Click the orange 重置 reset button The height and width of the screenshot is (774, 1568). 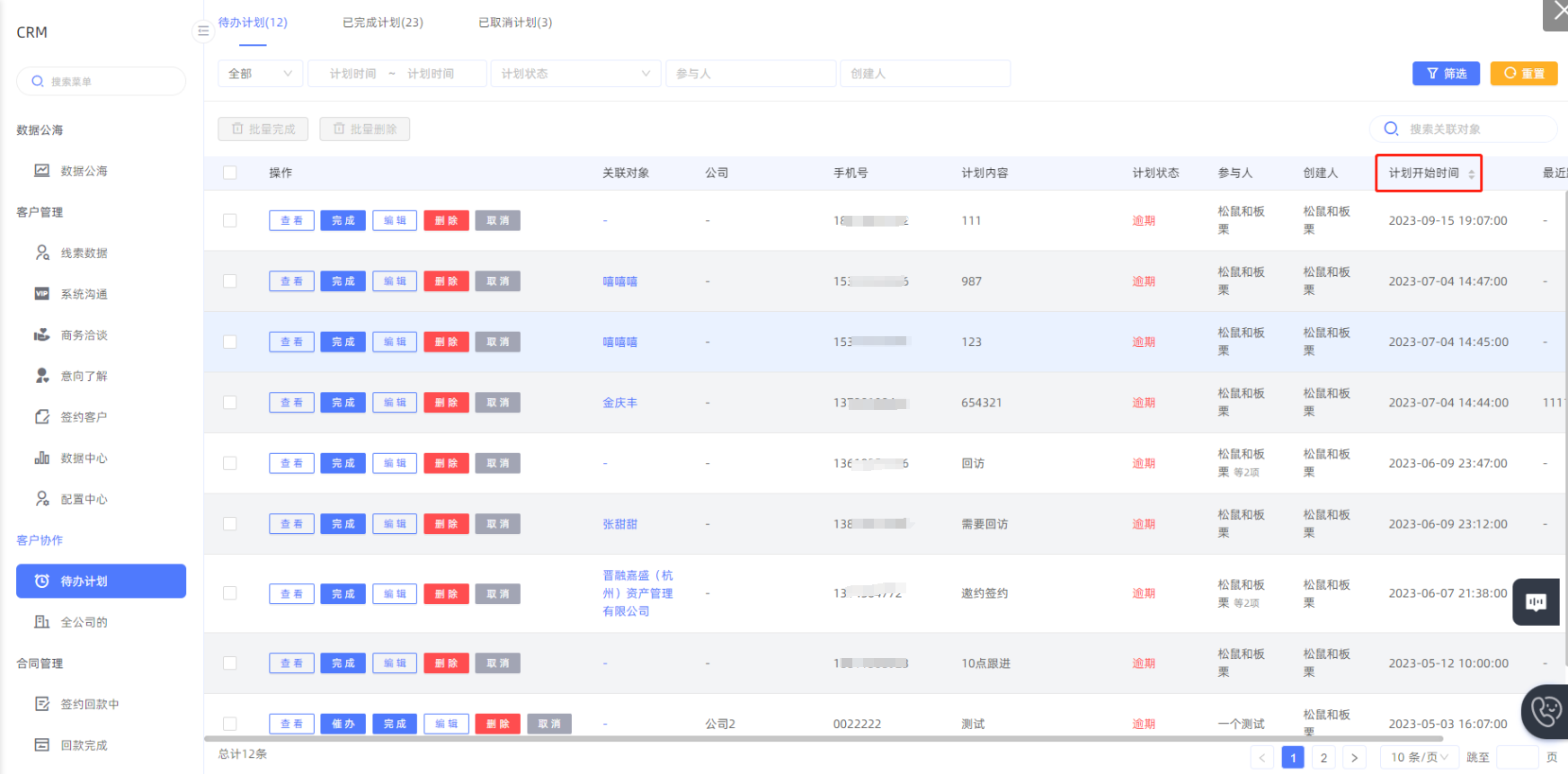click(1523, 74)
